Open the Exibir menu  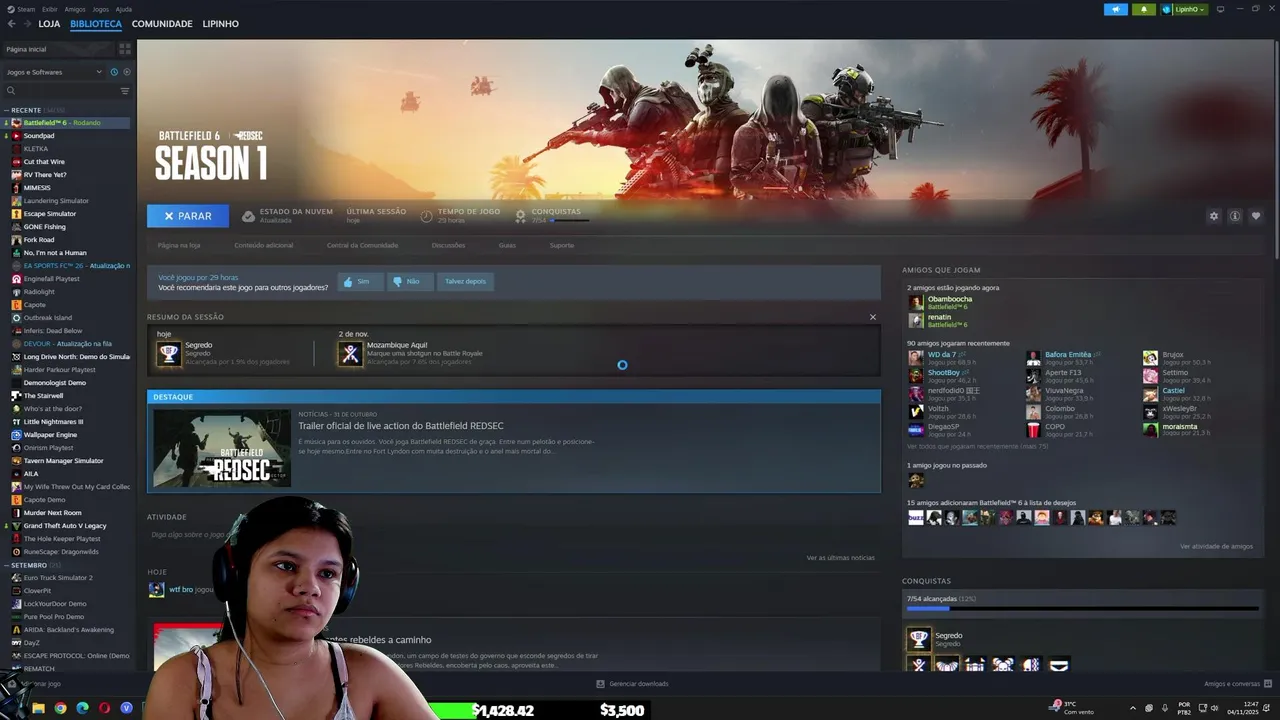pyautogui.click(x=50, y=9)
